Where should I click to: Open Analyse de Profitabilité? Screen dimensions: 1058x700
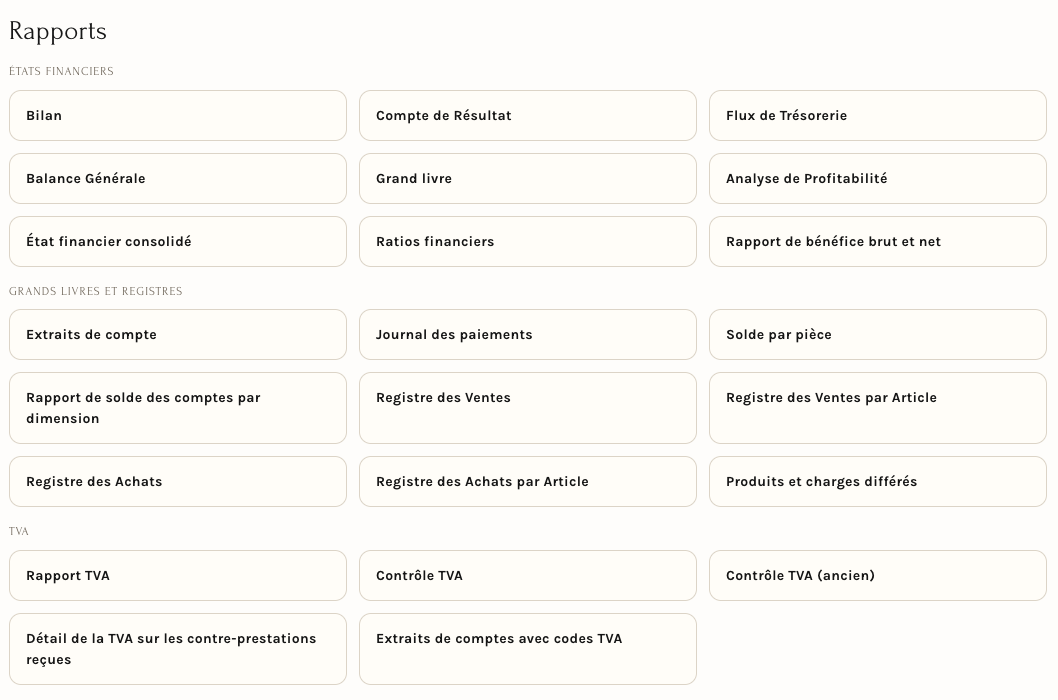pos(878,178)
